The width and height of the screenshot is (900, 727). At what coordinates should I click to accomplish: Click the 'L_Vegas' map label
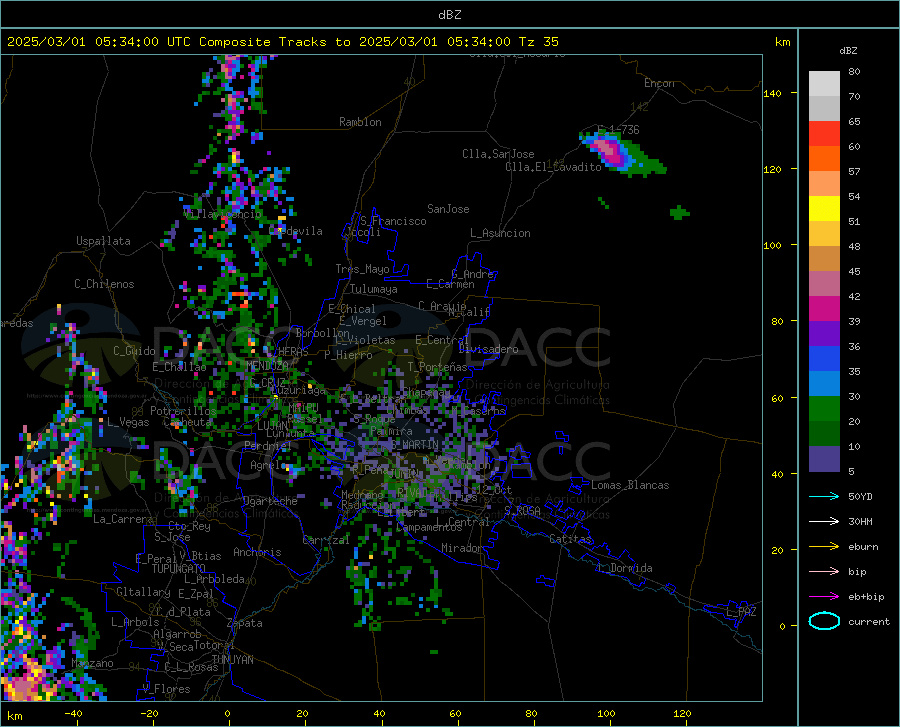point(128,422)
